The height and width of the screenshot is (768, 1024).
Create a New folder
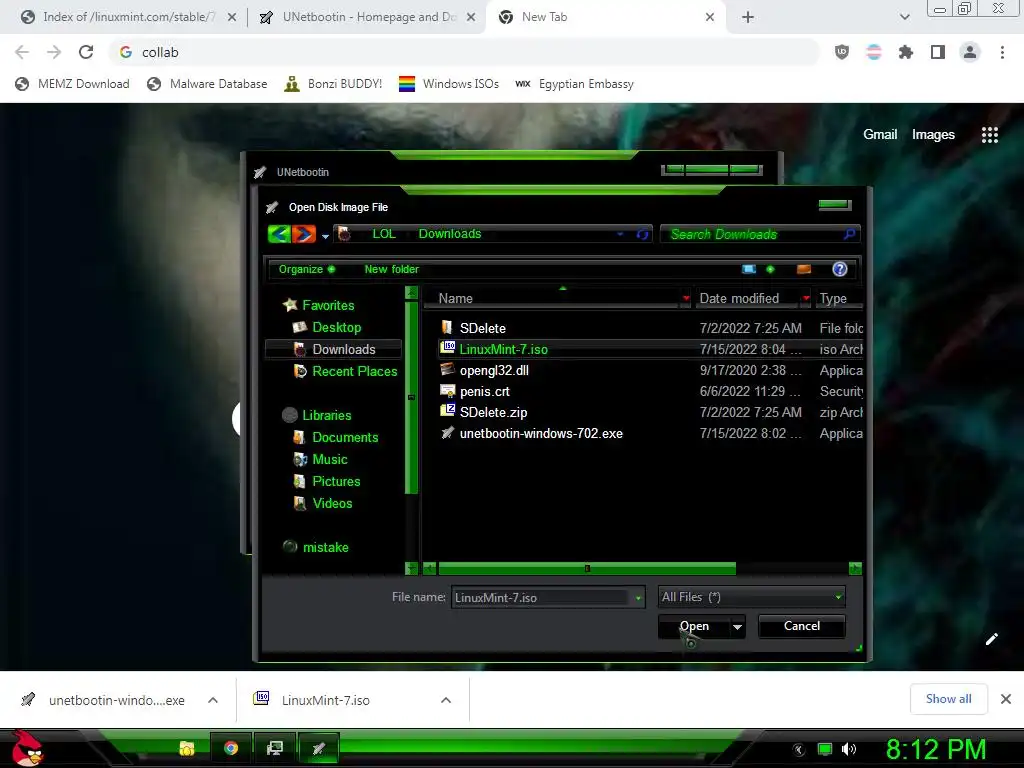(391, 269)
